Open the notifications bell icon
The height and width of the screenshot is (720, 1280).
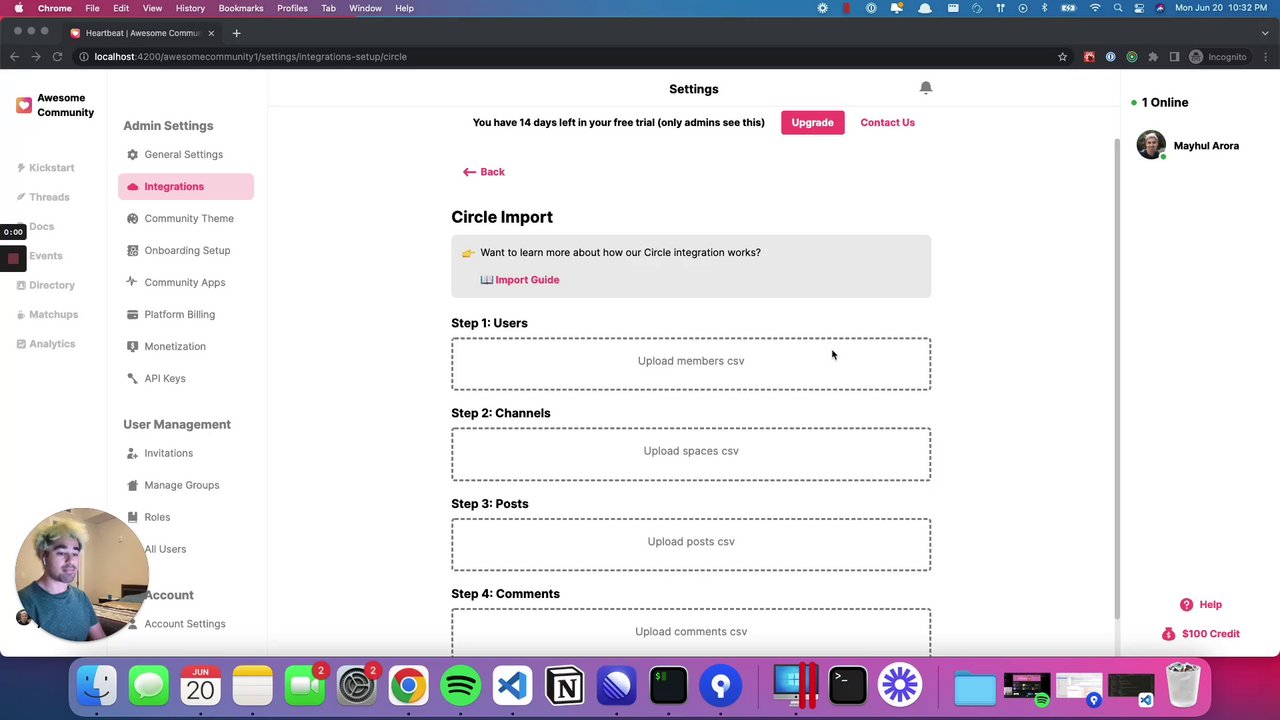point(926,88)
